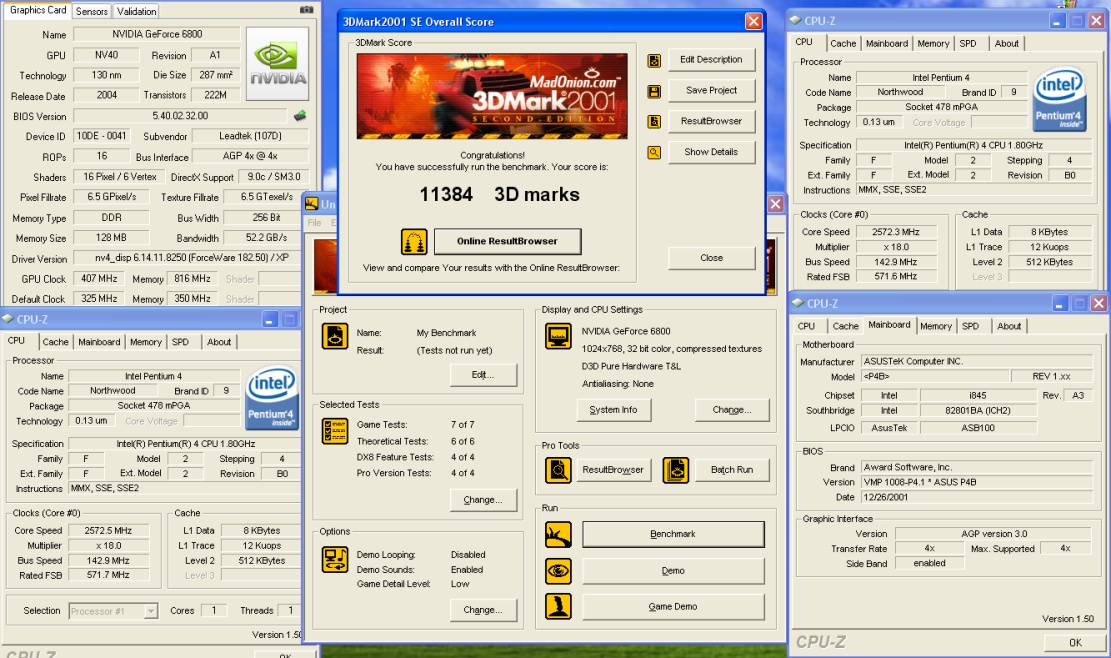Click GPU-Z BIOS save chip icon
Image resolution: width=1111 pixels, height=658 pixels.
pyautogui.click(x=300, y=115)
